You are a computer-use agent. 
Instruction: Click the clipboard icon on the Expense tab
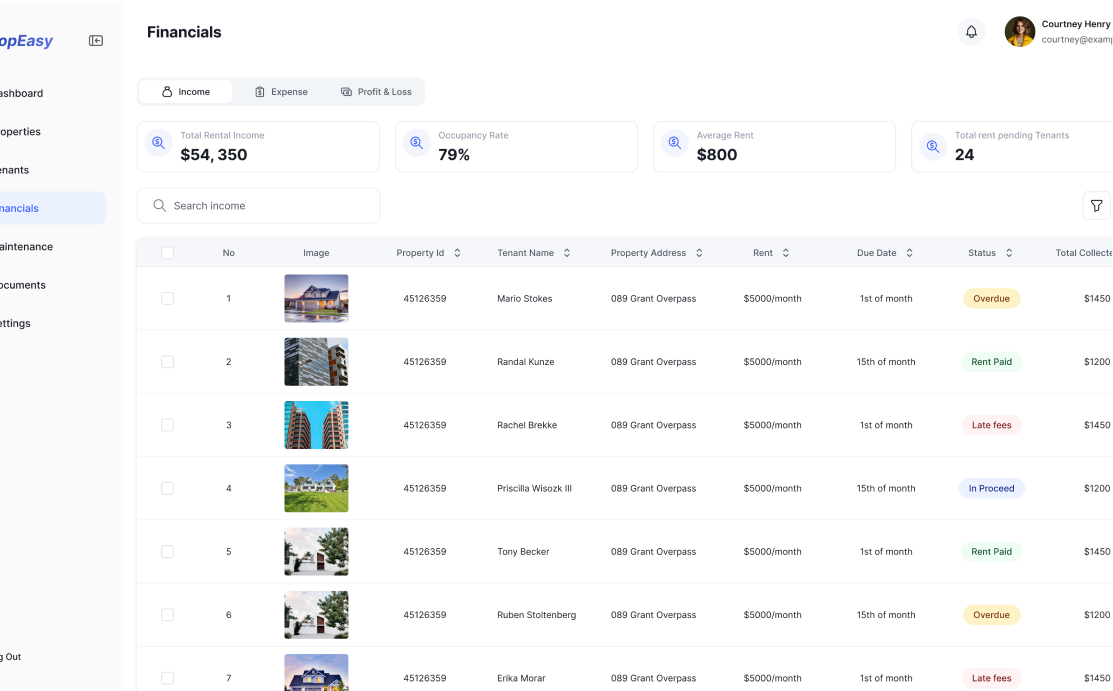coord(260,92)
